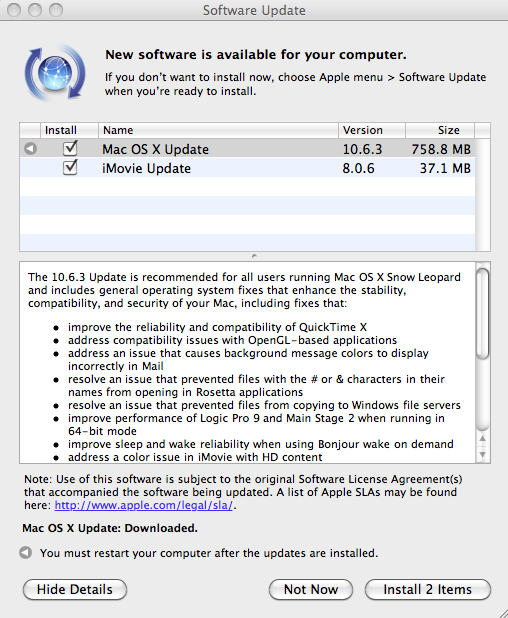Click the Software Update globe icon
Screen dimensions: 508x618
(55, 73)
